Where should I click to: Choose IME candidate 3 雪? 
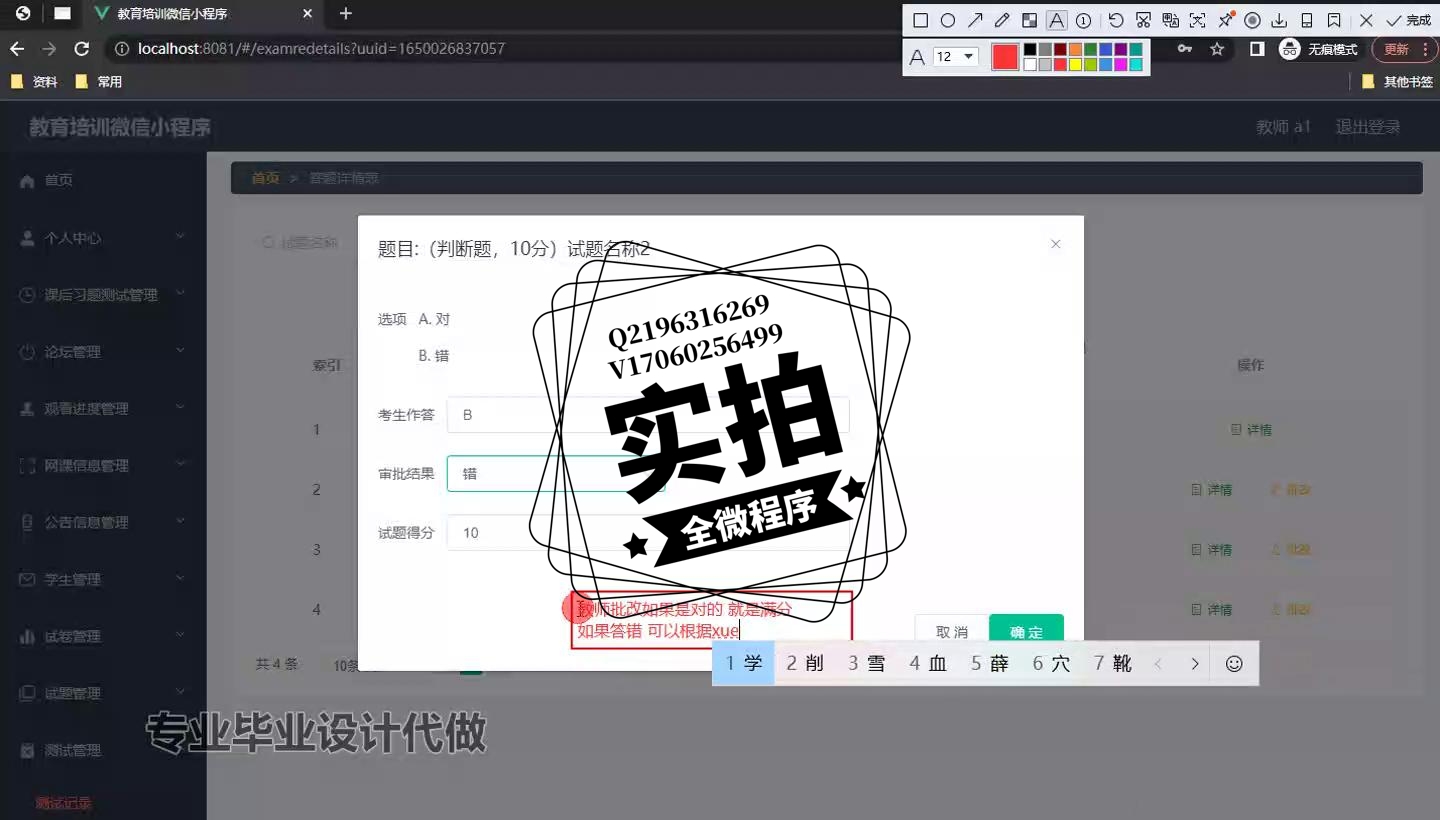click(867, 663)
